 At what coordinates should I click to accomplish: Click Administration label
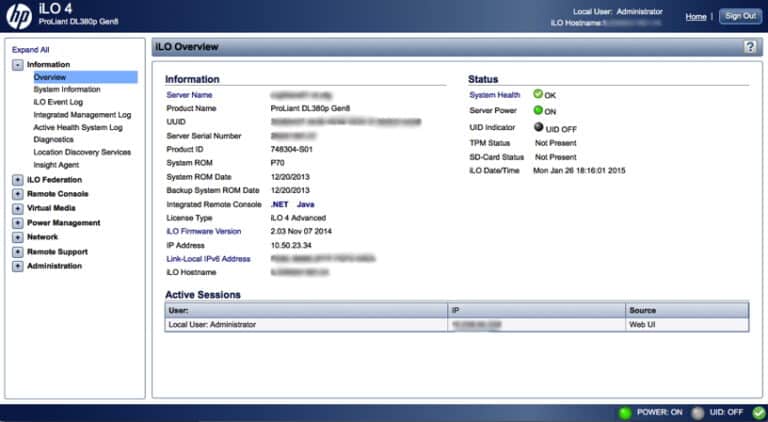pyautogui.click(x=54, y=266)
